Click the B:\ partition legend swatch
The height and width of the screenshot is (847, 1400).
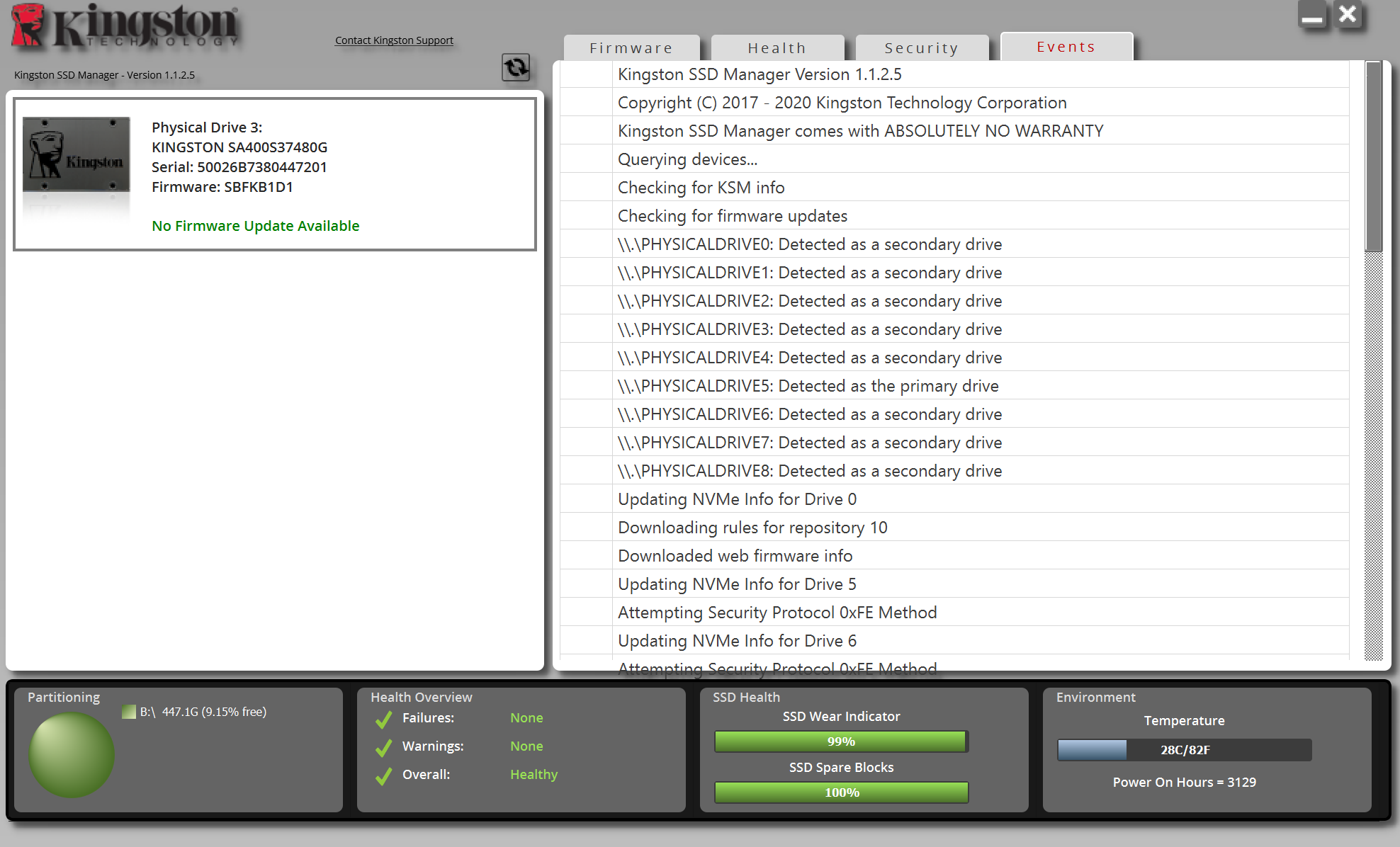tap(129, 712)
